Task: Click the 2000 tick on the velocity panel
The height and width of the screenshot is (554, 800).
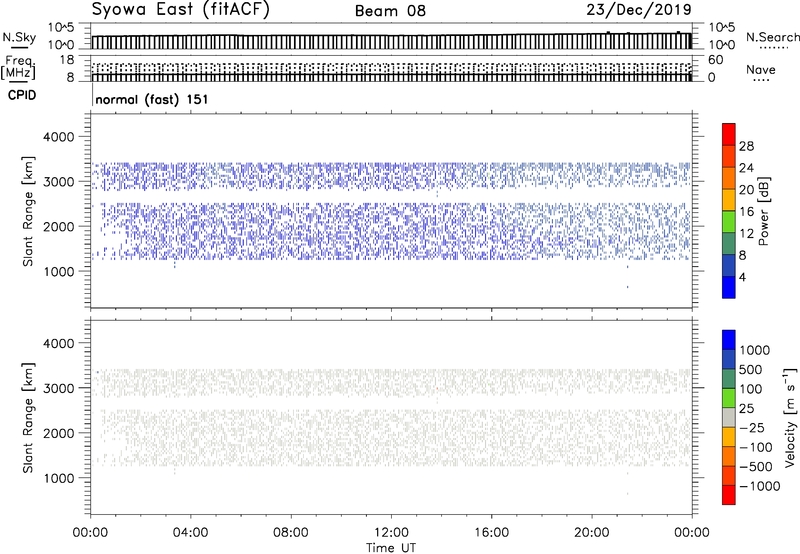Action: click(59, 433)
